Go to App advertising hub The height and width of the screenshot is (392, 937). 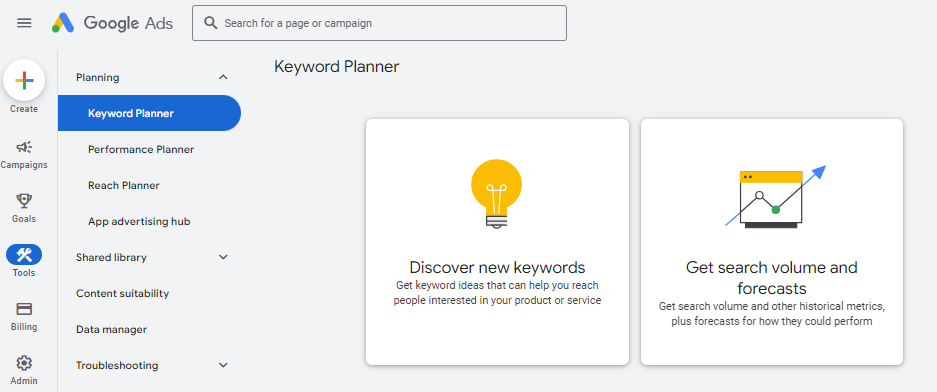pos(139,221)
